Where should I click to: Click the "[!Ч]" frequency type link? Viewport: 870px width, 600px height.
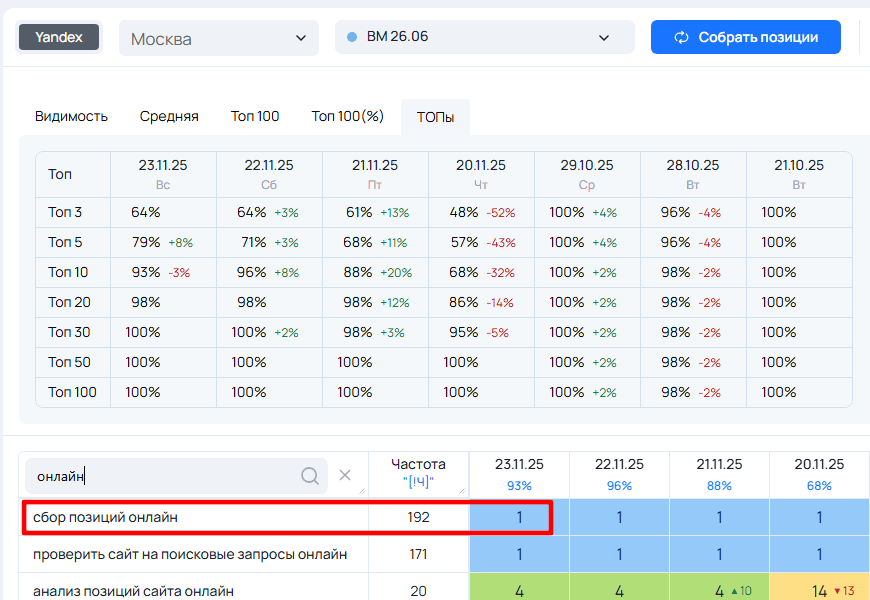[418, 484]
